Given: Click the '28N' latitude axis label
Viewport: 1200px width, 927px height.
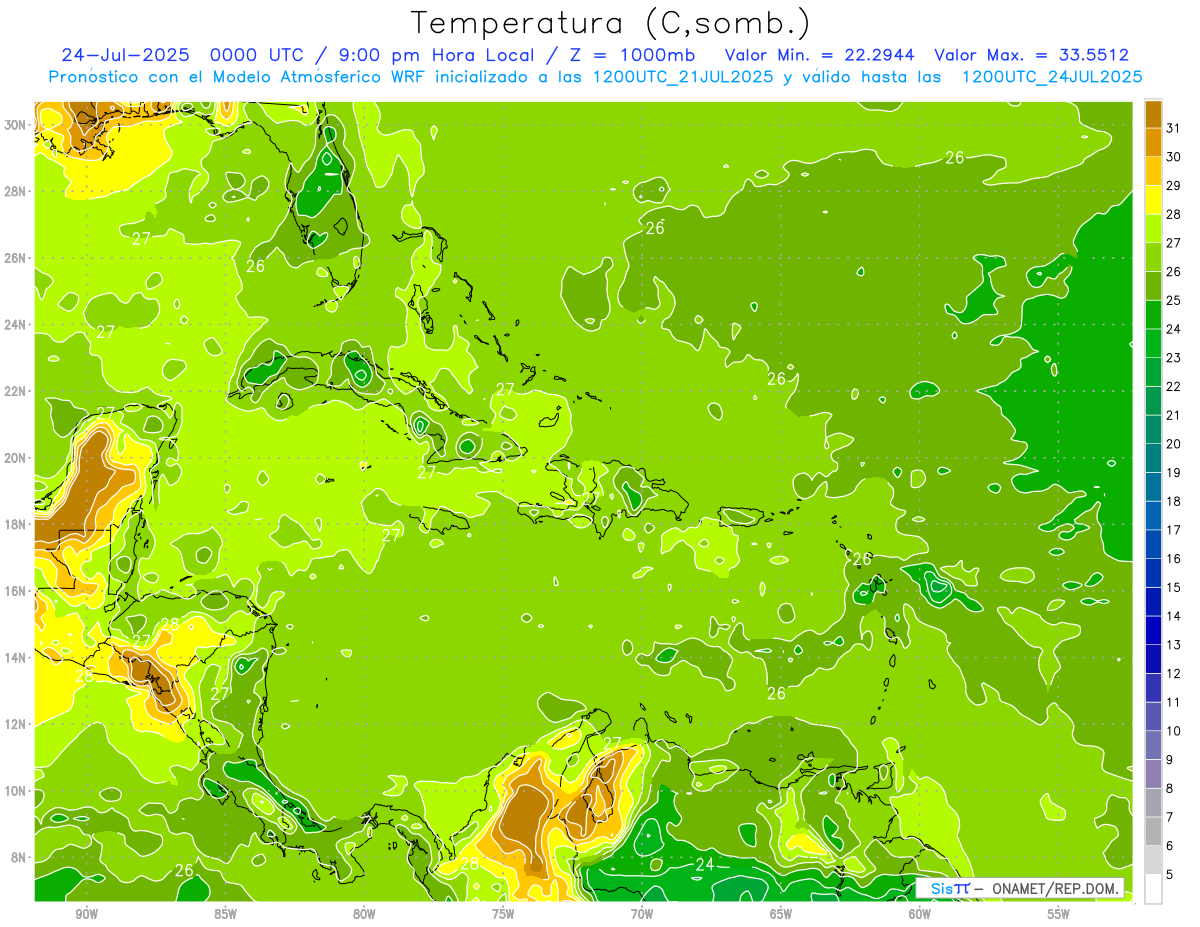Looking at the screenshot, I should coord(17,191).
